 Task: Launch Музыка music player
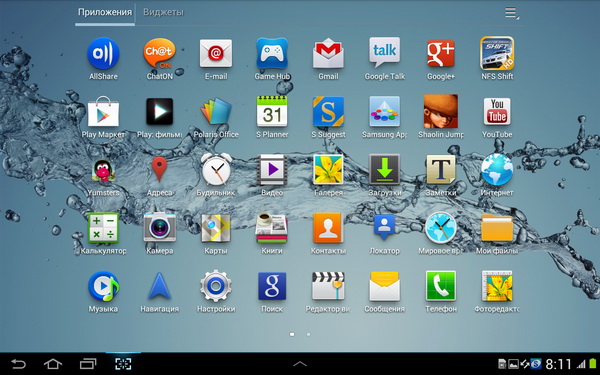[103, 286]
